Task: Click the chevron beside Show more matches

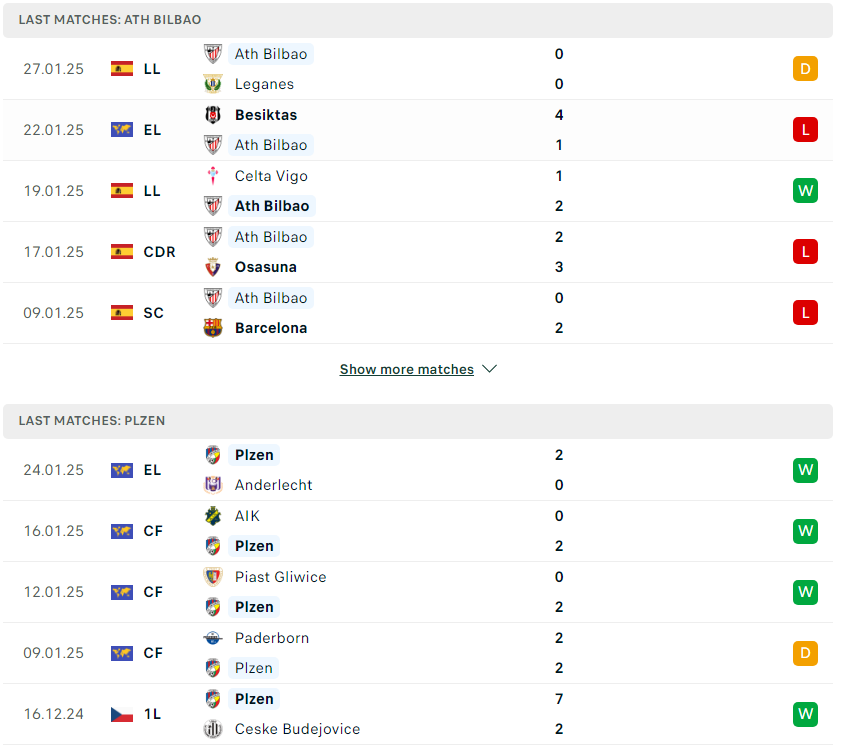Action: pos(489,369)
